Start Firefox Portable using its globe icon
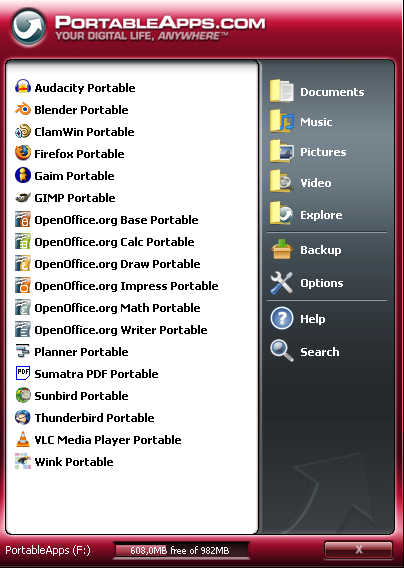404x568 pixels. pyautogui.click(x=22, y=153)
